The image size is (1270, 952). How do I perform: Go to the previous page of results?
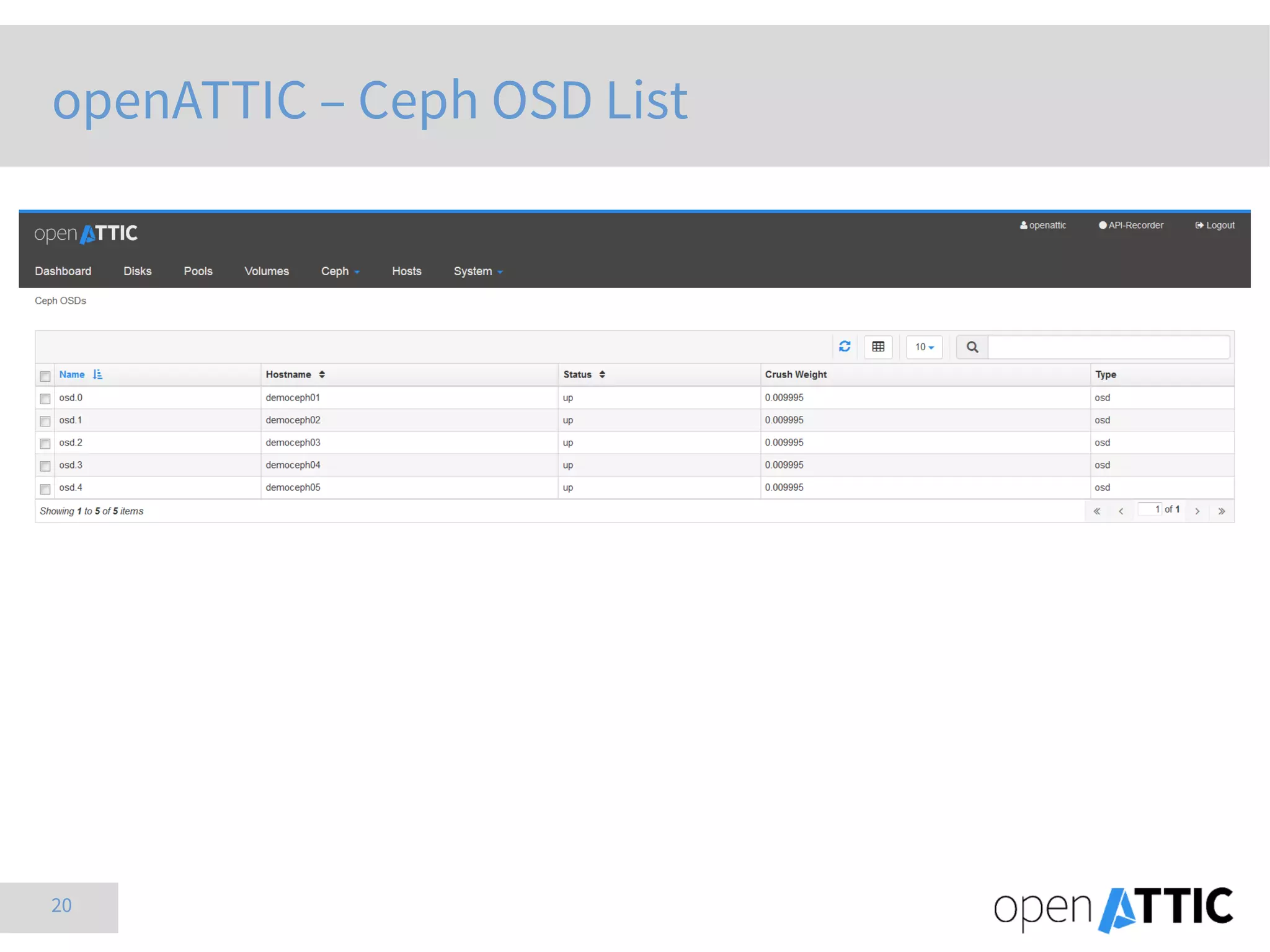tap(1121, 511)
